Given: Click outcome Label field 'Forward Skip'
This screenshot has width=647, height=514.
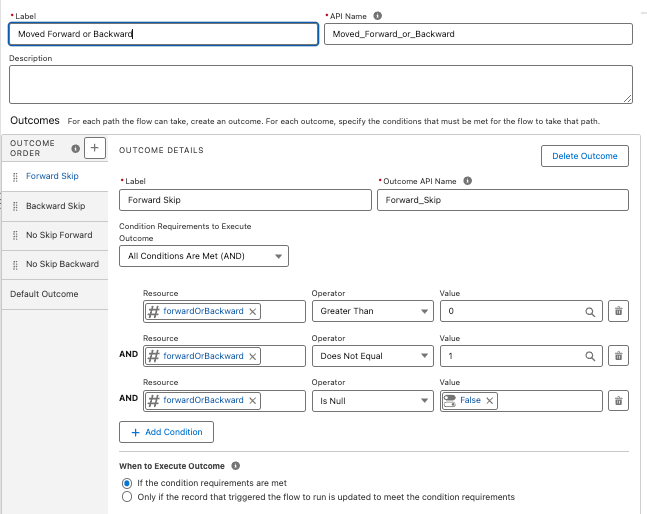Looking at the screenshot, I should pos(245,200).
